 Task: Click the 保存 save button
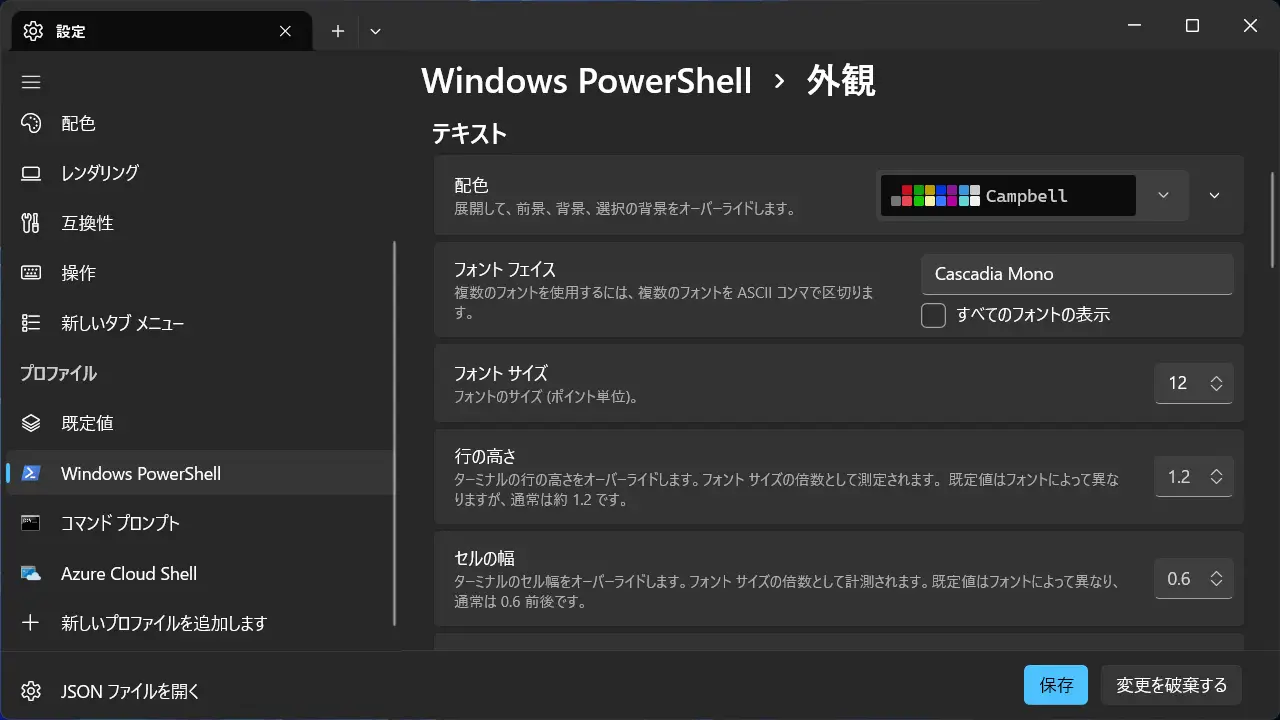(1055, 685)
